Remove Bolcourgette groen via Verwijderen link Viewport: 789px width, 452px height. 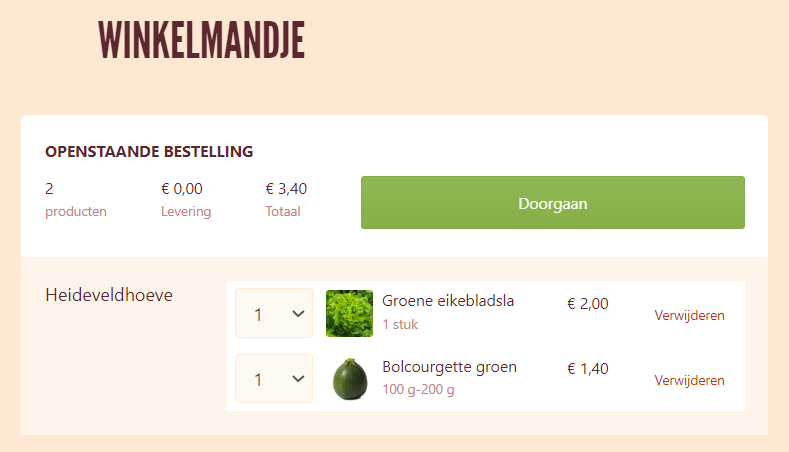[x=689, y=381]
